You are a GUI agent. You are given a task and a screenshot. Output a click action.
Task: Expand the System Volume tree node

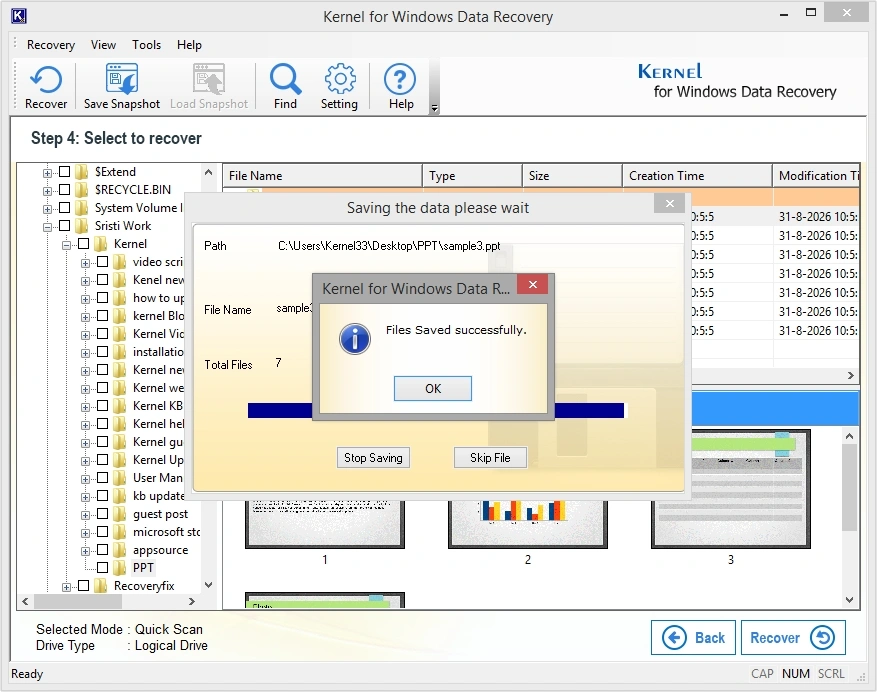(48, 209)
